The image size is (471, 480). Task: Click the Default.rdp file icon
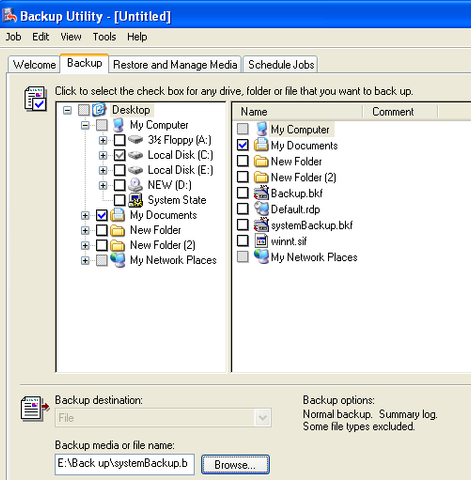pyautogui.click(x=261, y=209)
